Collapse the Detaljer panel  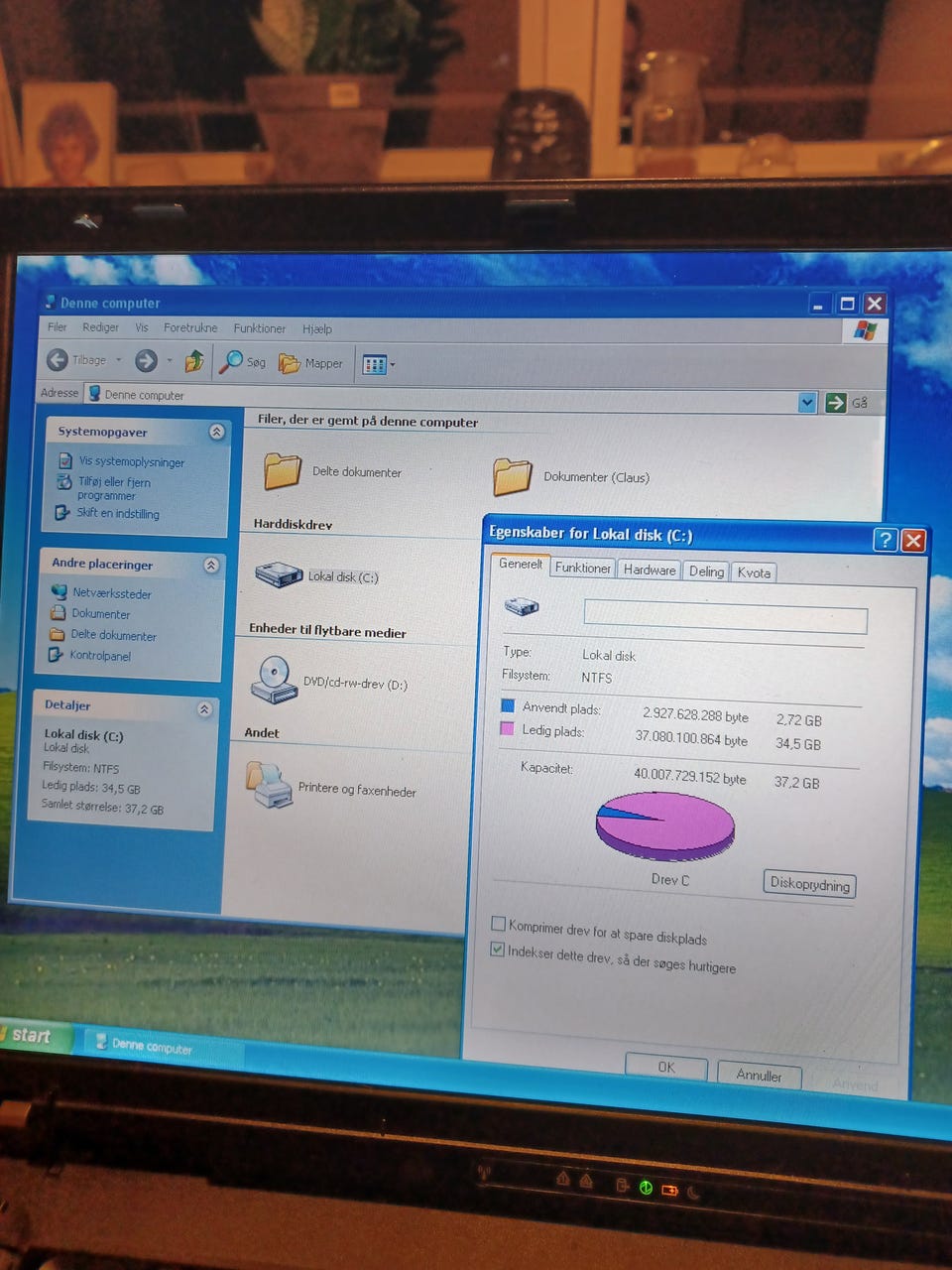[x=204, y=709]
